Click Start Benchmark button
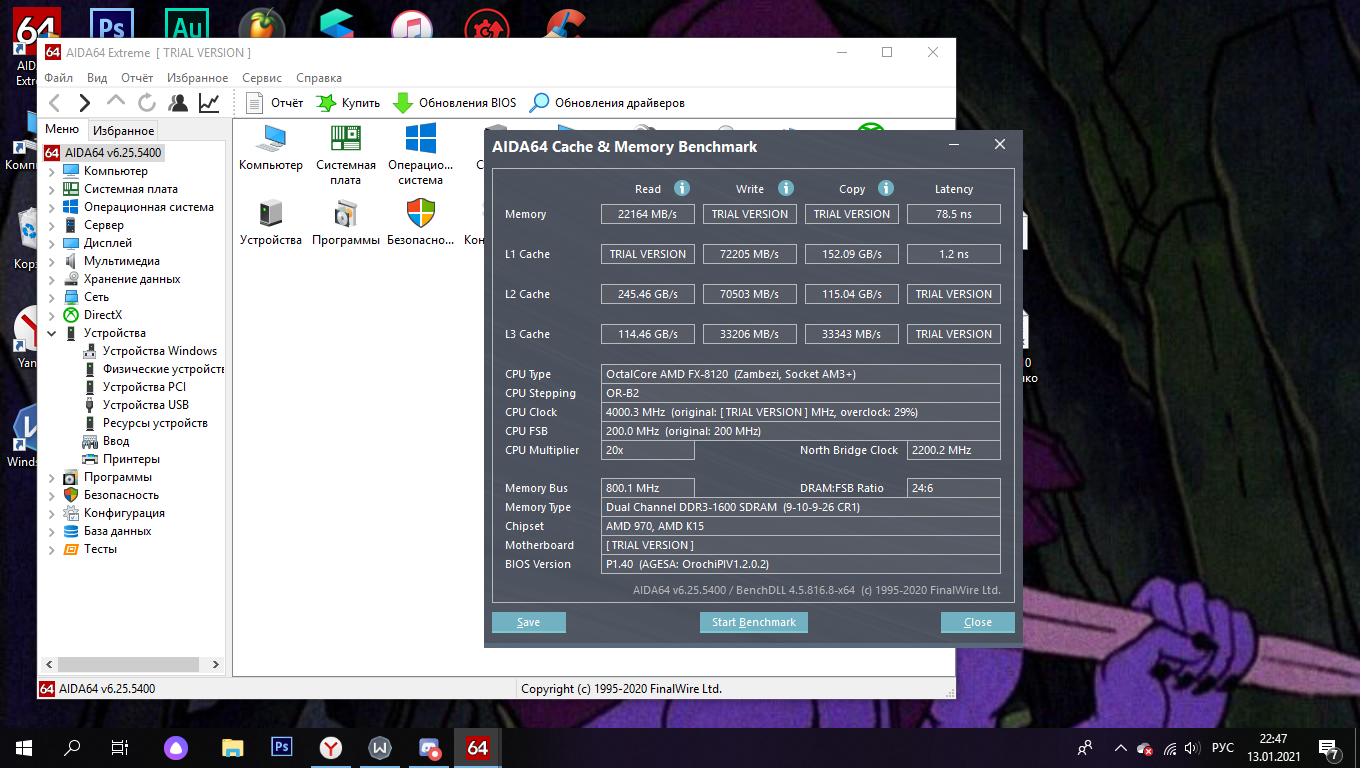Viewport: 1360px width, 768px height. pos(754,622)
